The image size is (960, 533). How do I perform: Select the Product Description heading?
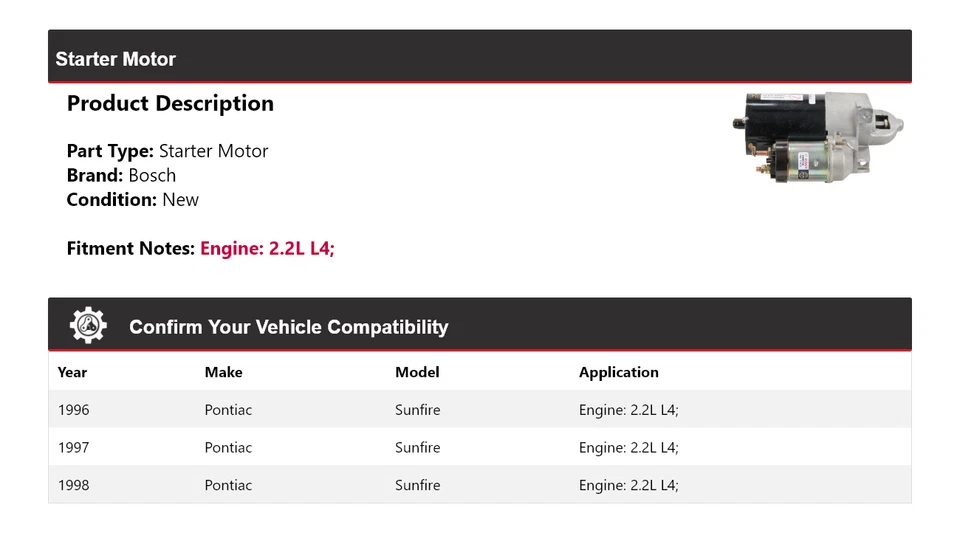point(170,104)
